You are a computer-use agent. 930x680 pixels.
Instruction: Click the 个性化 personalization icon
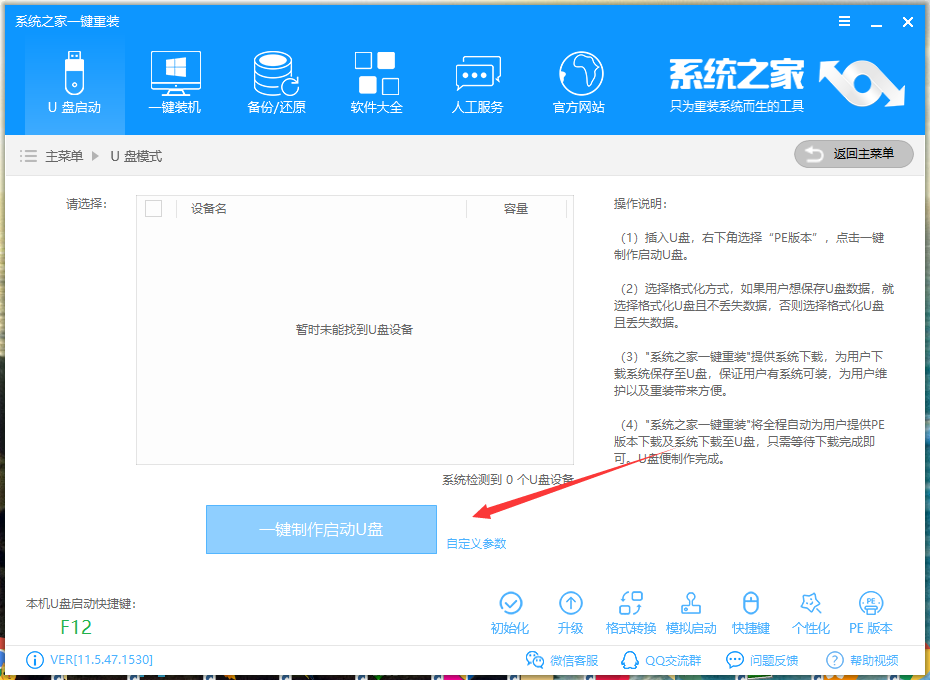pyautogui.click(x=811, y=604)
